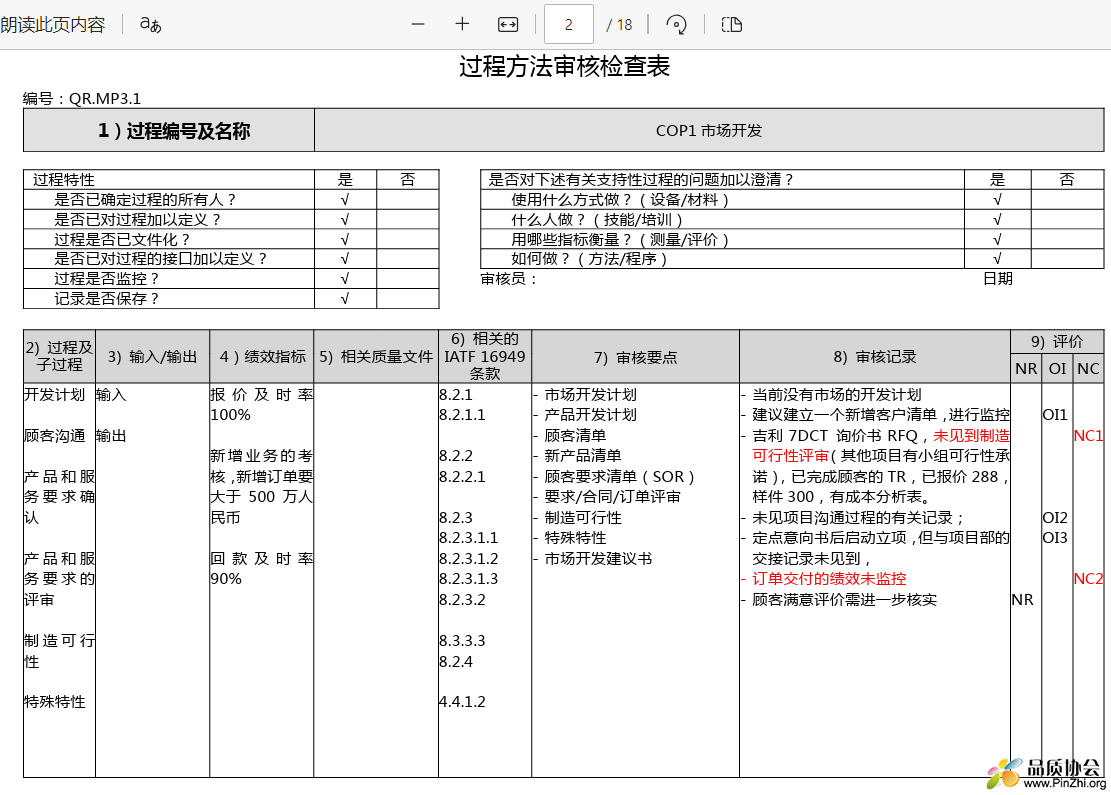Click the row 用哪些指标衡量？（测量/评价）
The image size is (1111, 795).
[792, 239]
